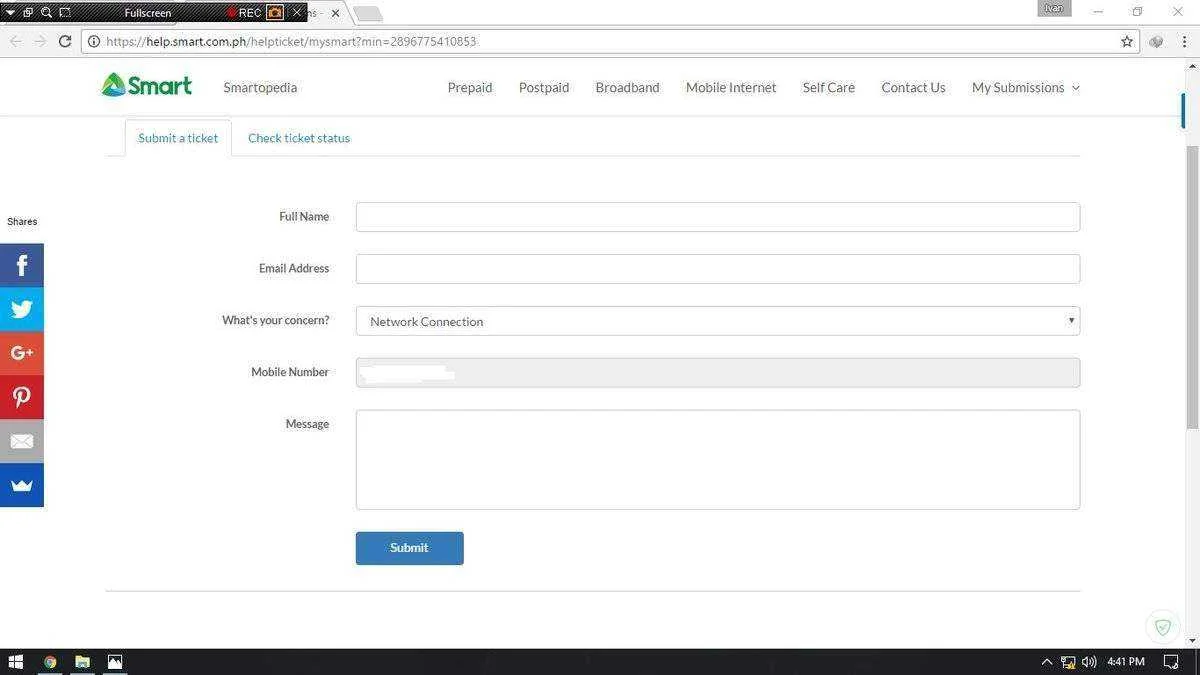The image size is (1200, 675).
Task: Open the Self Care menu item
Action: [829, 87]
